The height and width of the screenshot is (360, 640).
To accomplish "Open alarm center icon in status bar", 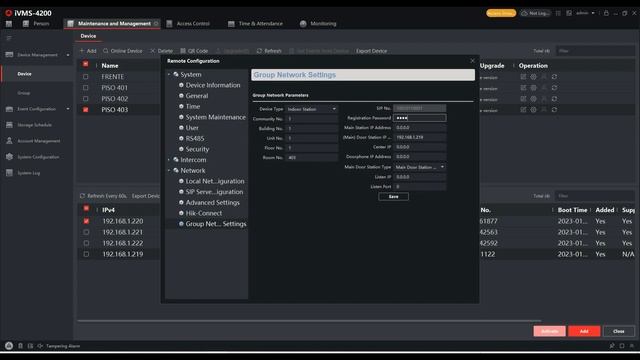I will (x=9, y=346).
